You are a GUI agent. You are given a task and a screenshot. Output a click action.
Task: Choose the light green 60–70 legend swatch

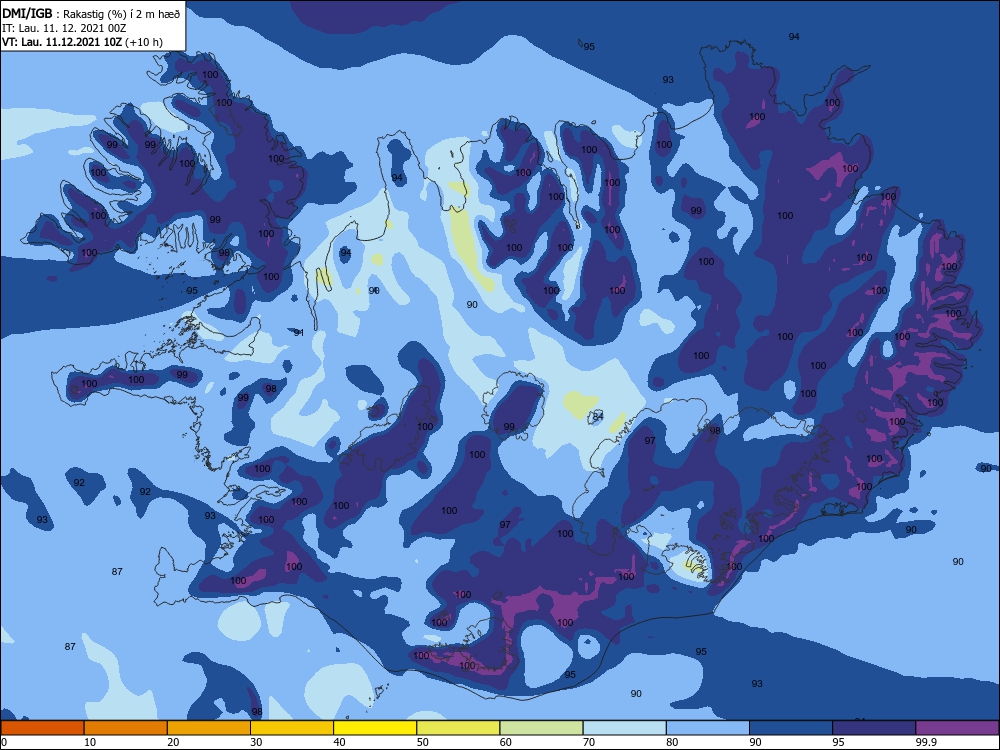(541, 728)
